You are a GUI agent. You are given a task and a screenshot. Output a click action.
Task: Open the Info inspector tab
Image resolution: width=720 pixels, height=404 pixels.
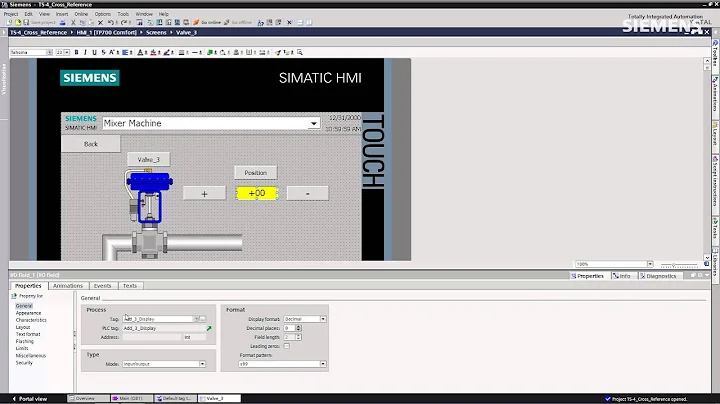pyautogui.click(x=622, y=276)
